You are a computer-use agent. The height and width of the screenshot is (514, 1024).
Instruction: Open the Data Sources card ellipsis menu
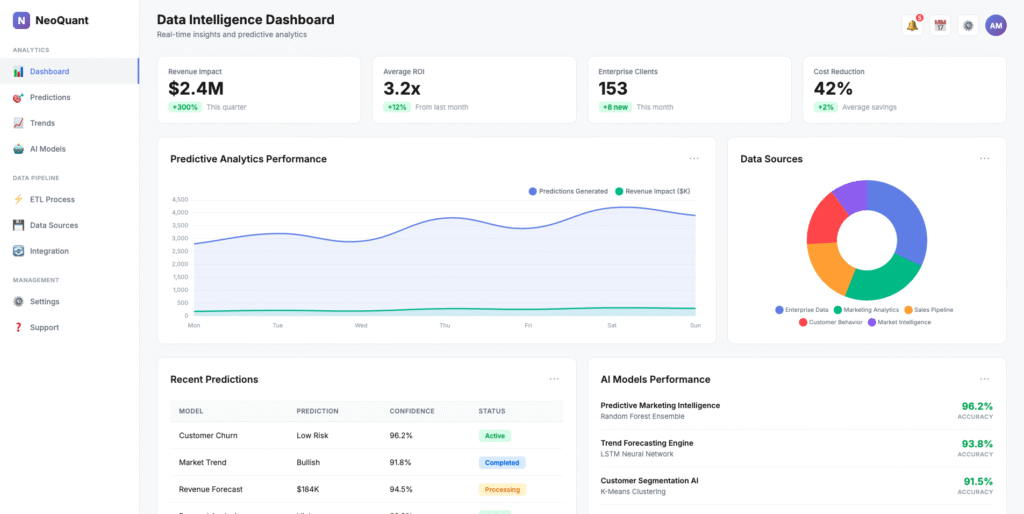coord(984,158)
